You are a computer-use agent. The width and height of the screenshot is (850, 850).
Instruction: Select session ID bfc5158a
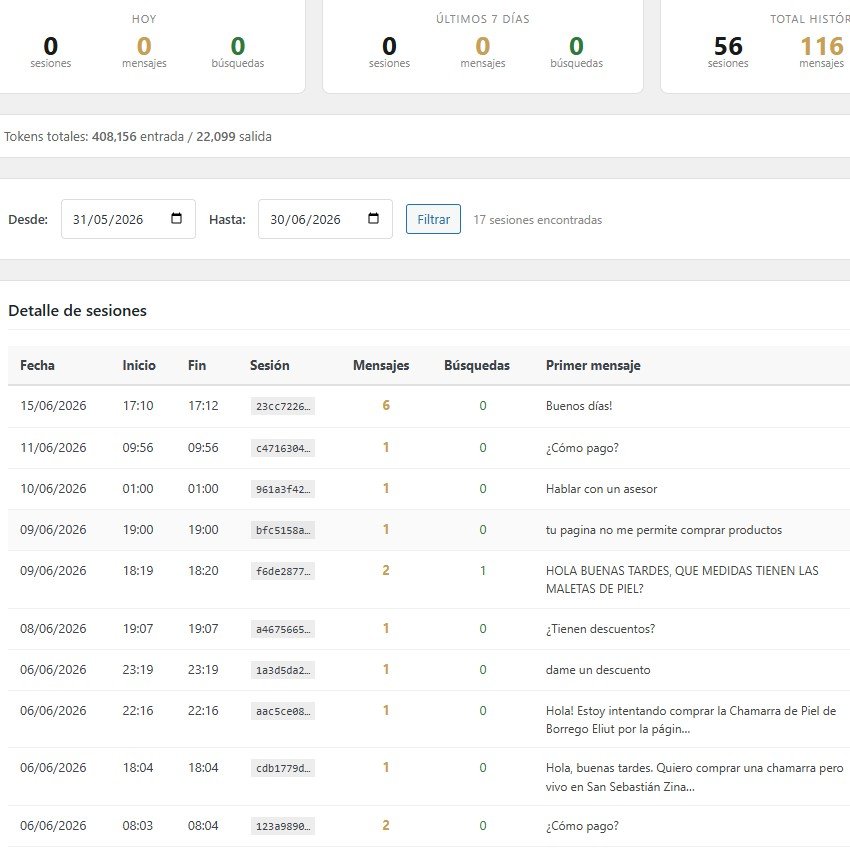tap(283, 530)
